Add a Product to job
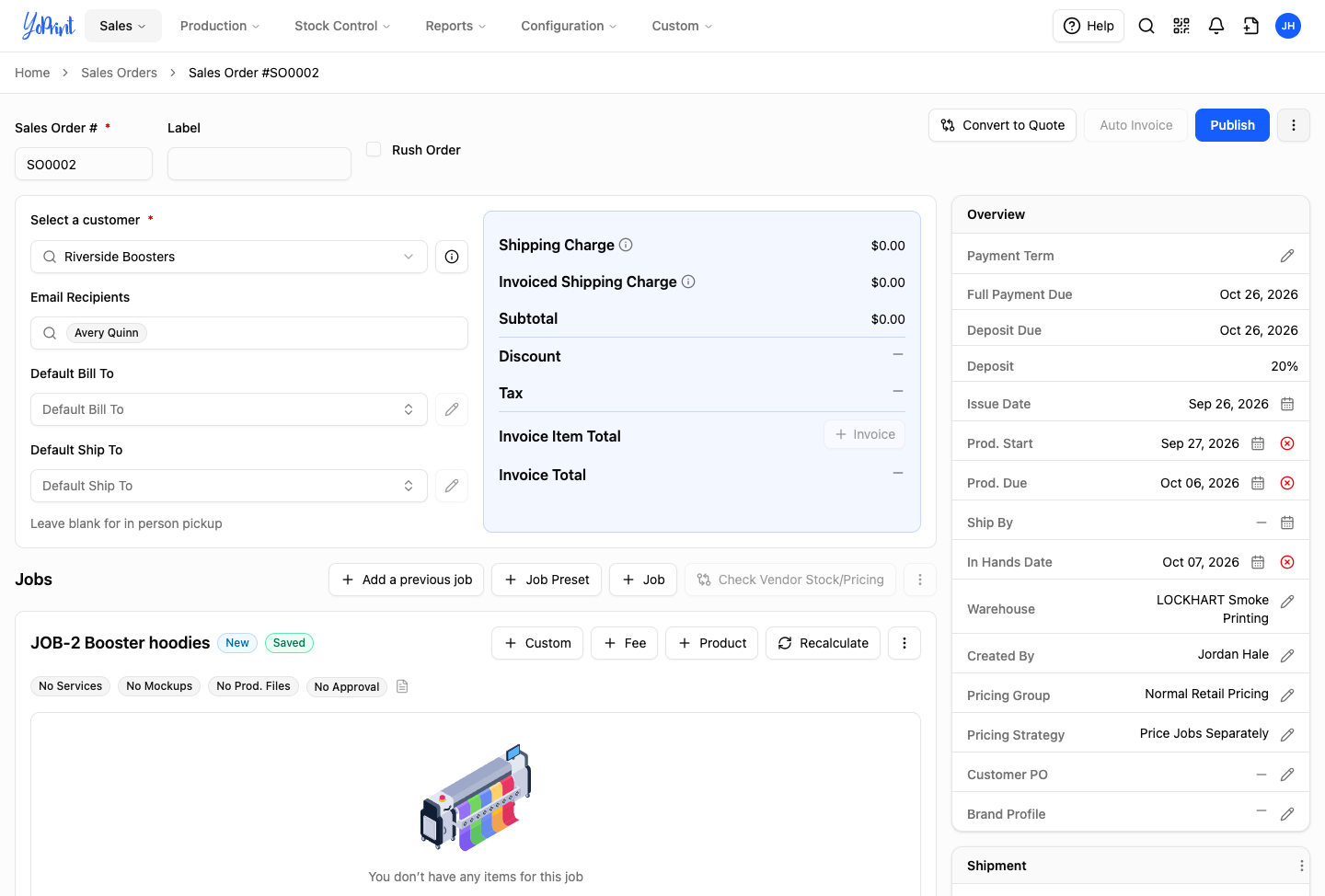 tap(711, 643)
